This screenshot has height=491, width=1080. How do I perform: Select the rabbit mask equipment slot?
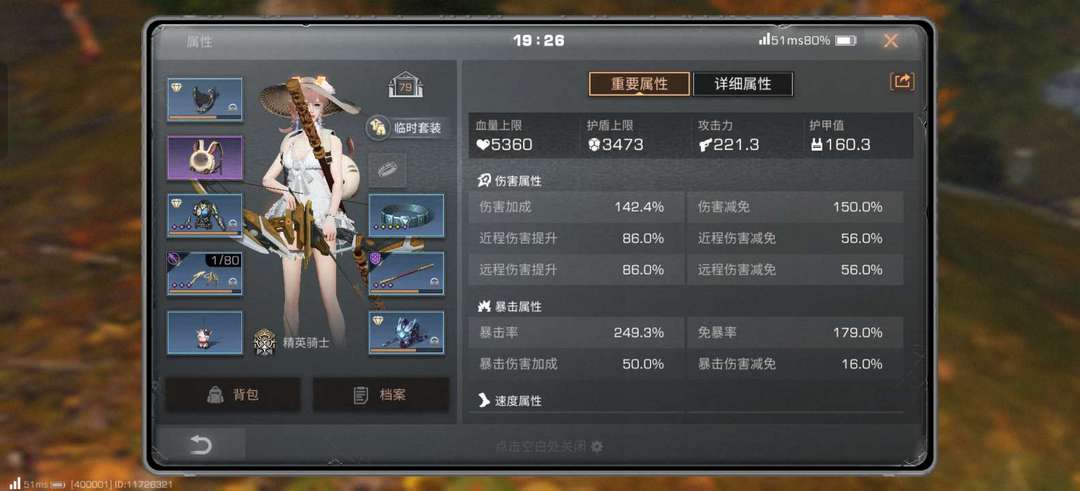[205, 158]
